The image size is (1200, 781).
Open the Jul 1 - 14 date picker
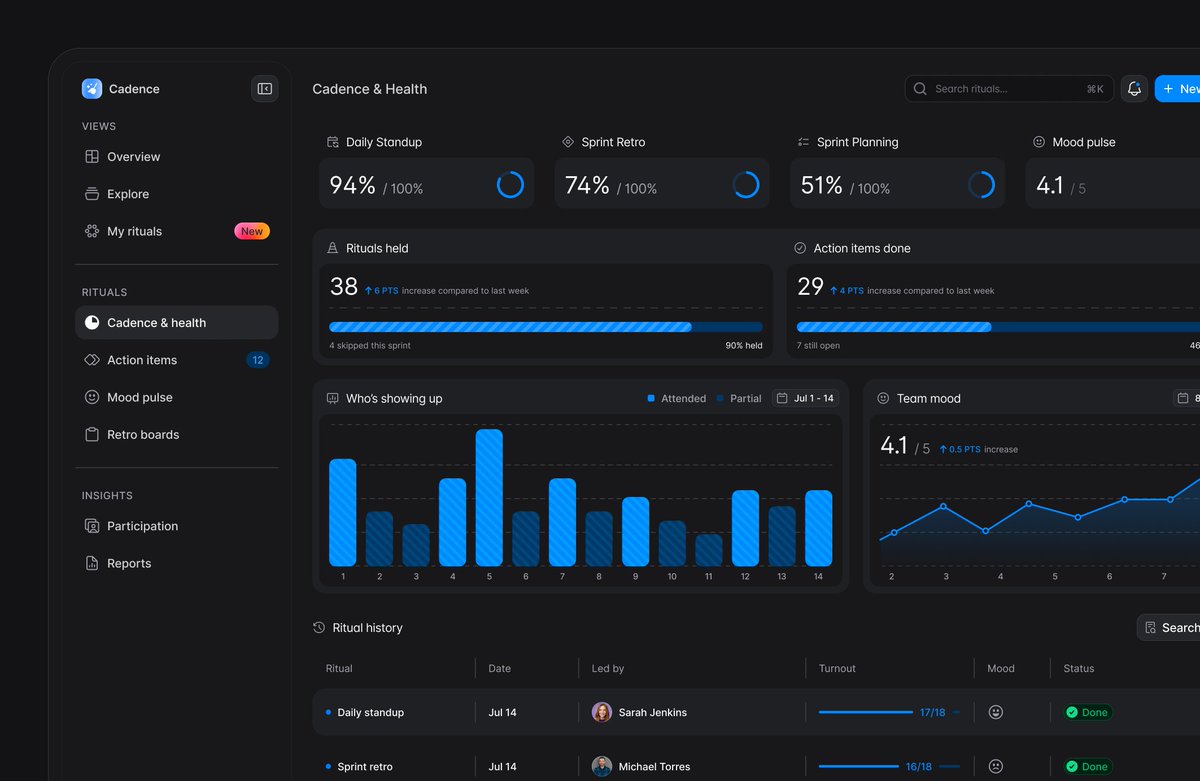click(805, 398)
